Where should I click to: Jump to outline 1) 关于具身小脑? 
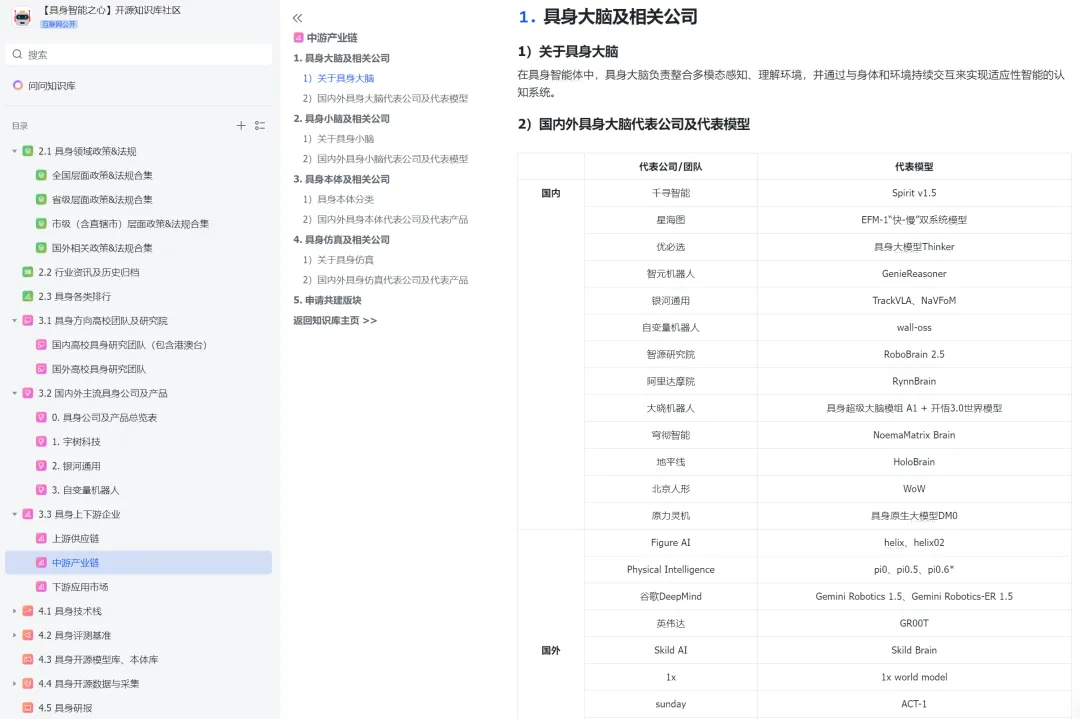click(338, 138)
